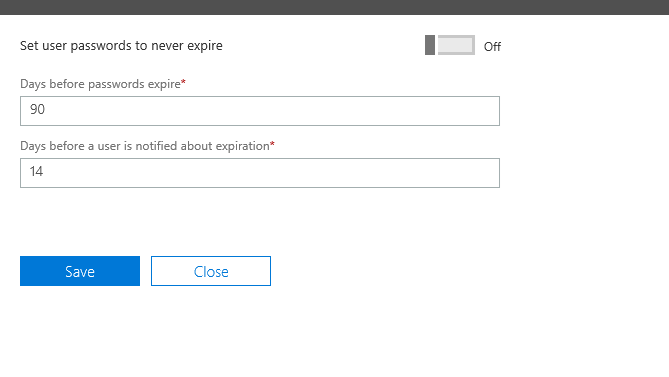Click the dark handle of the toggle
The image size is (669, 377).
[430, 45]
